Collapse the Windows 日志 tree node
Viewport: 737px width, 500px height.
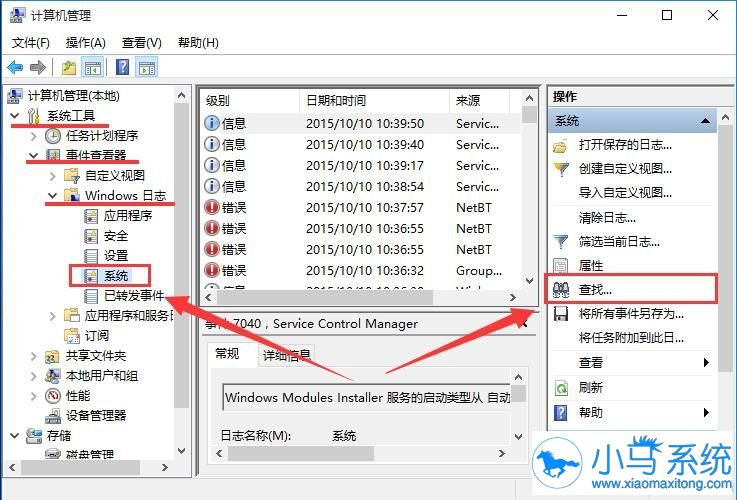(53, 195)
